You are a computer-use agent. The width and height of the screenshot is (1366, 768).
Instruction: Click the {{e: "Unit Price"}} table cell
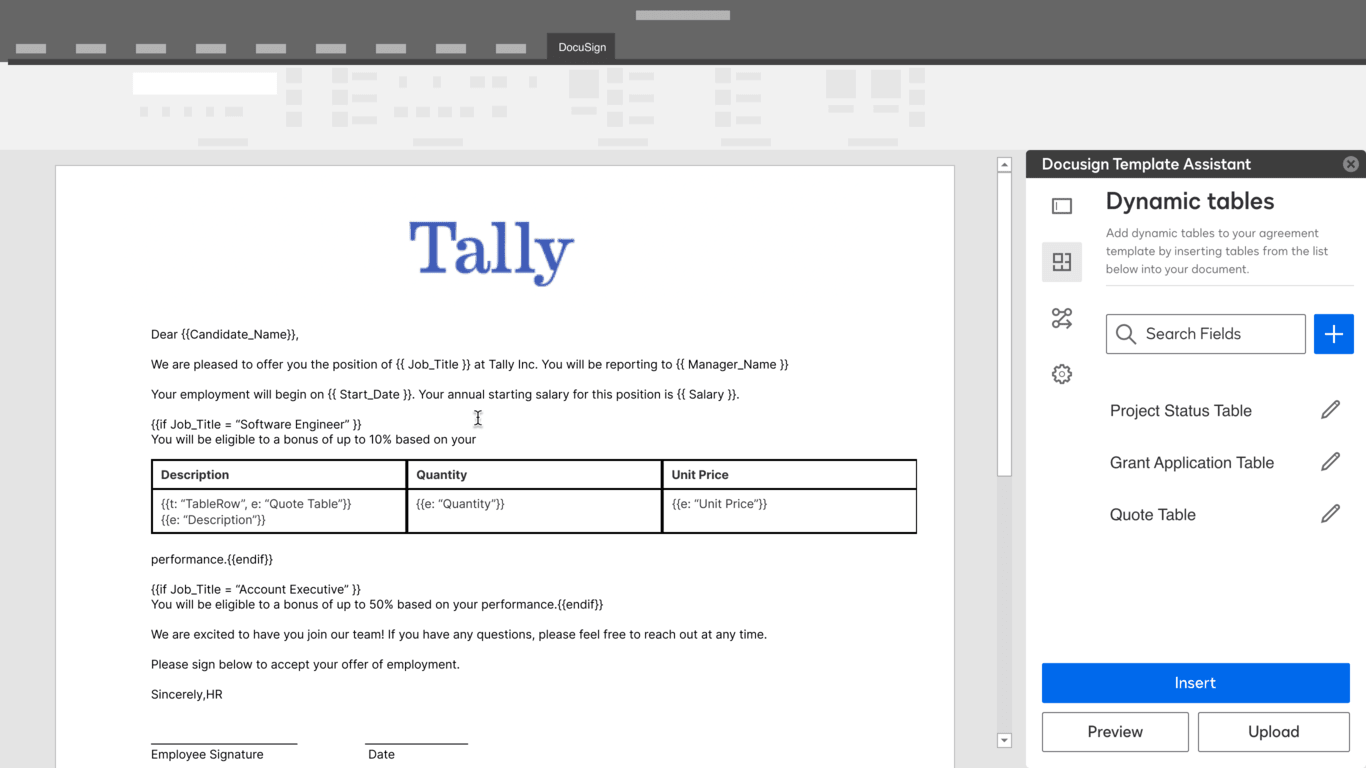789,511
